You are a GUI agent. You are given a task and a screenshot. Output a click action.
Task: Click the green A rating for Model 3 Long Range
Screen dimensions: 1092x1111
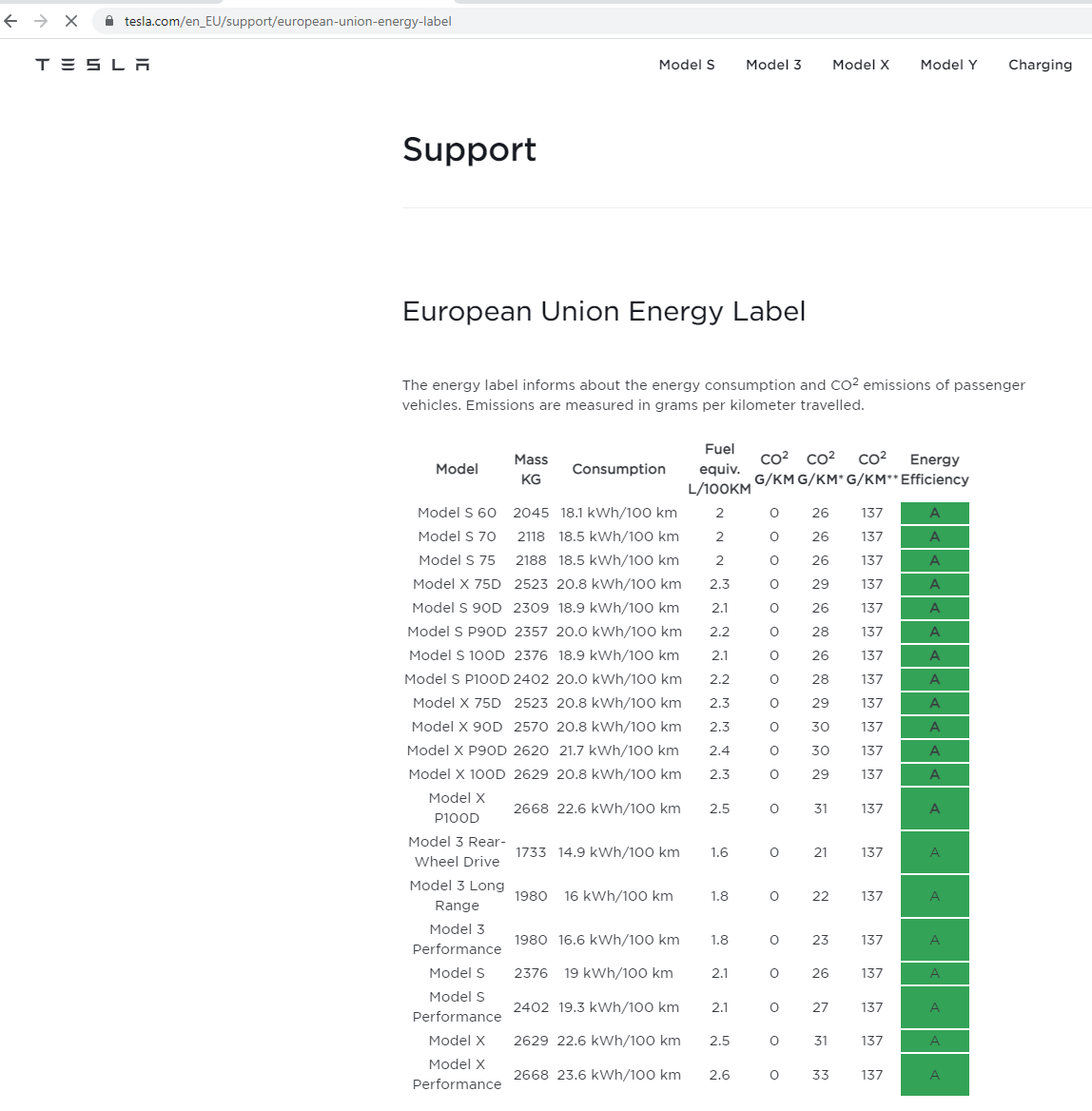tap(935, 896)
